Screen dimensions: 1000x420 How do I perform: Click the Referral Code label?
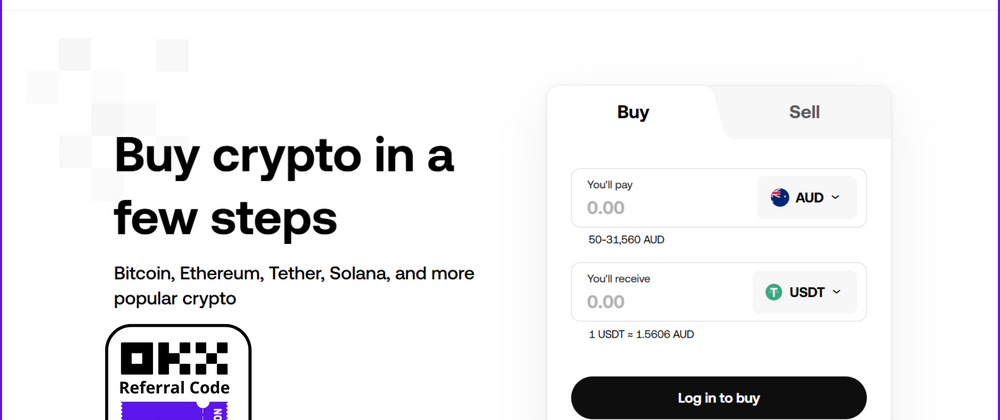pos(174,388)
